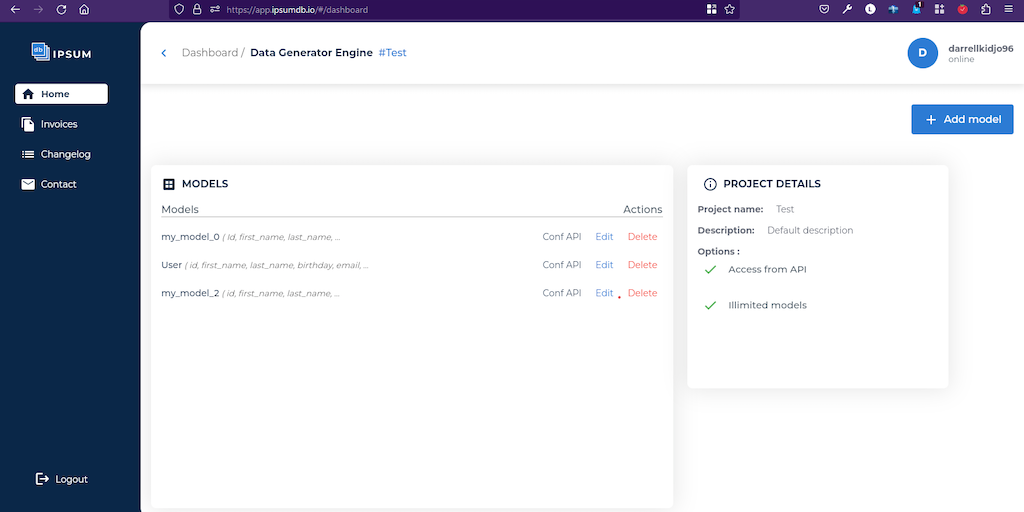Delete the my_model_2 model
The image size is (1024, 512).
(x=642, y=293)
